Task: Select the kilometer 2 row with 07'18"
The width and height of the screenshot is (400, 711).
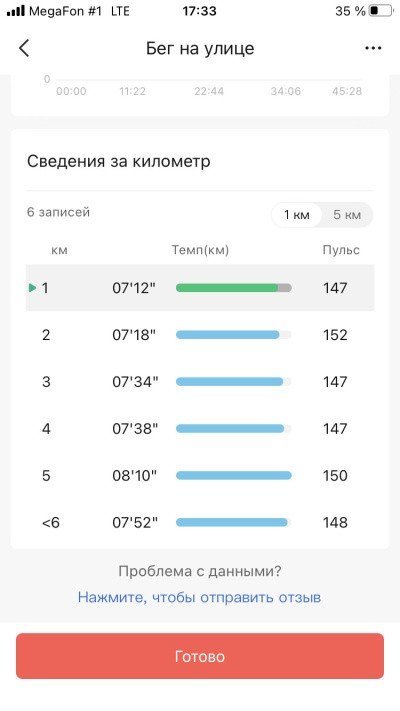Action: click(x=200, y=335)
